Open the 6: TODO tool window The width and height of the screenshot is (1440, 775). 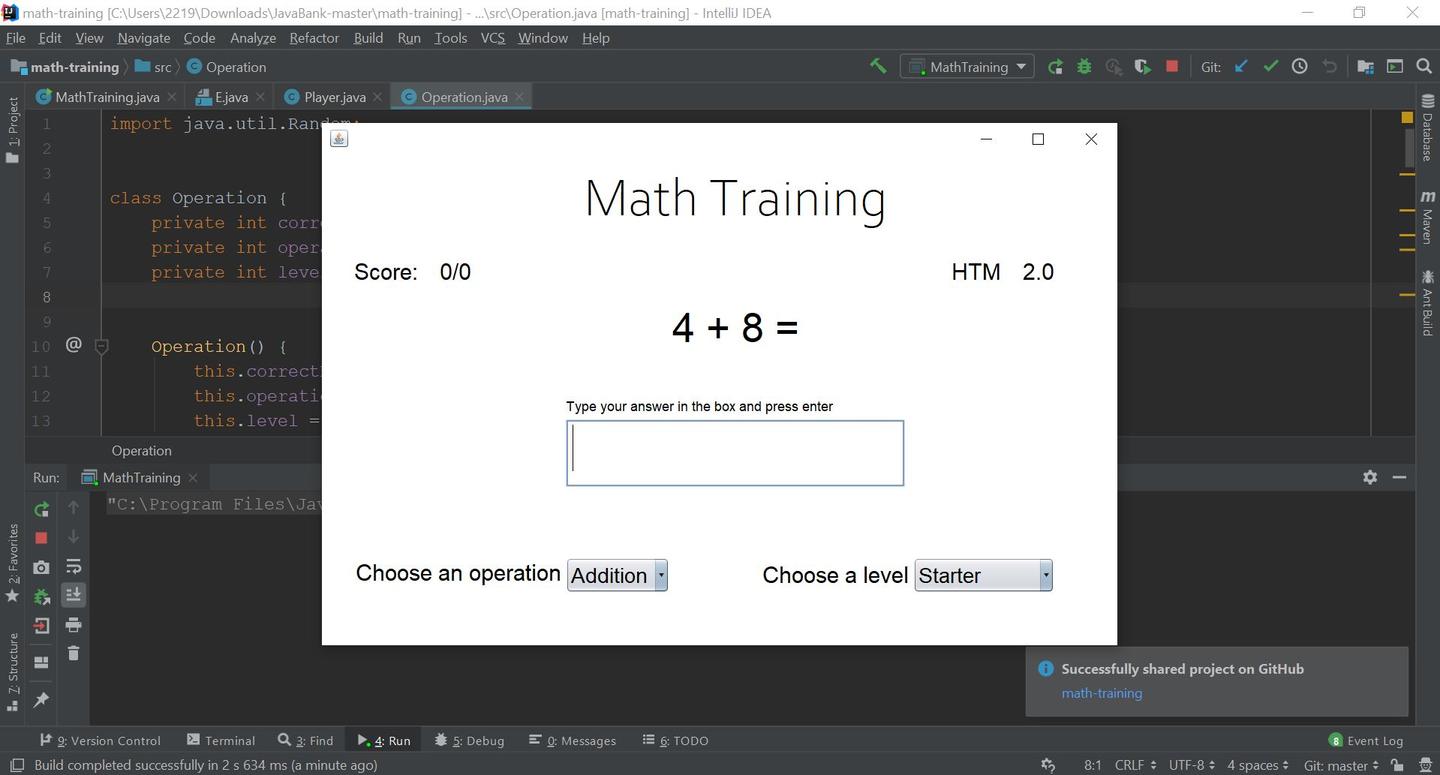675,741
